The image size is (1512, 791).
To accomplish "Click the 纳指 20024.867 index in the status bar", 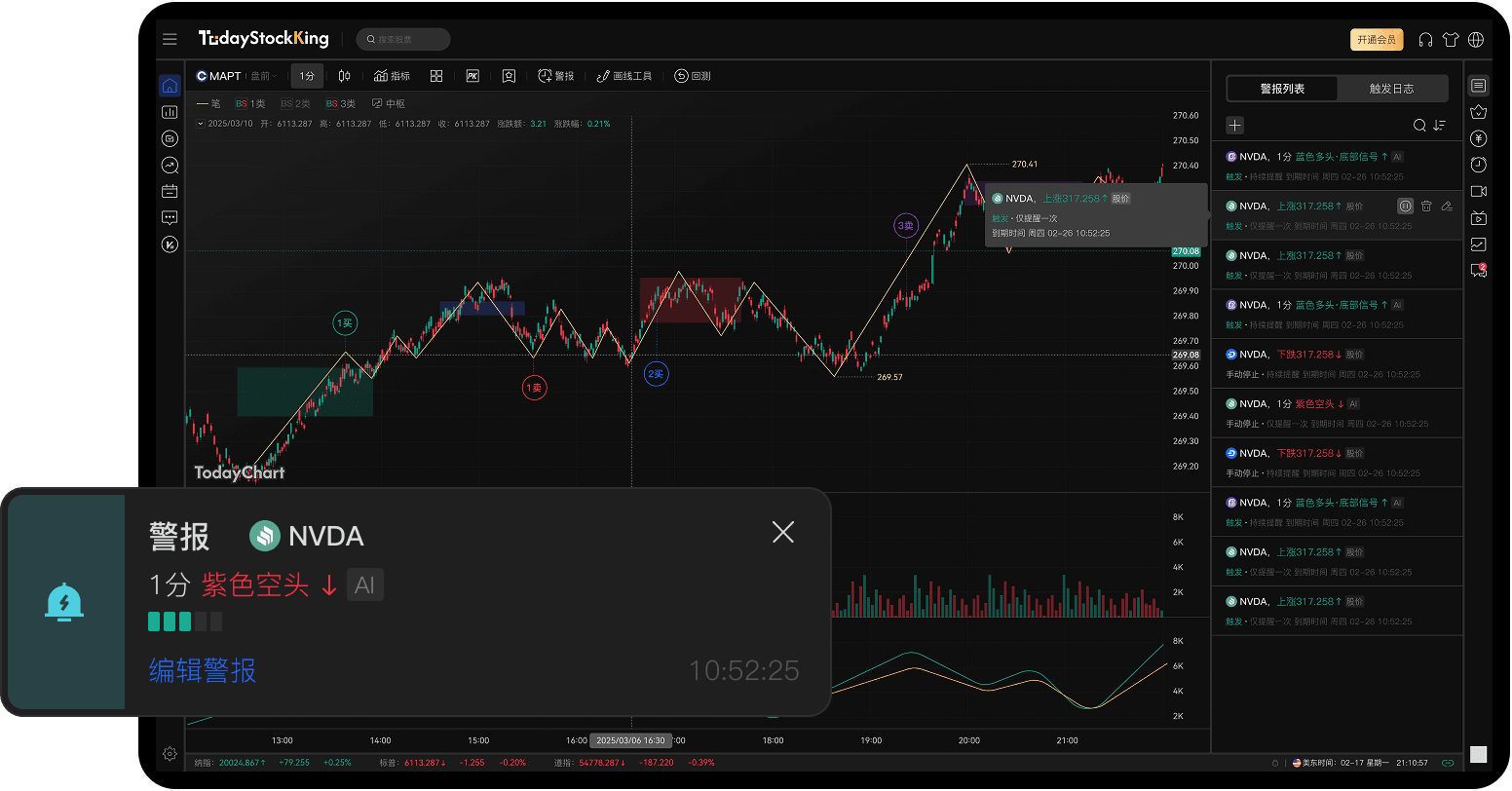I will (x=230, y=763).
